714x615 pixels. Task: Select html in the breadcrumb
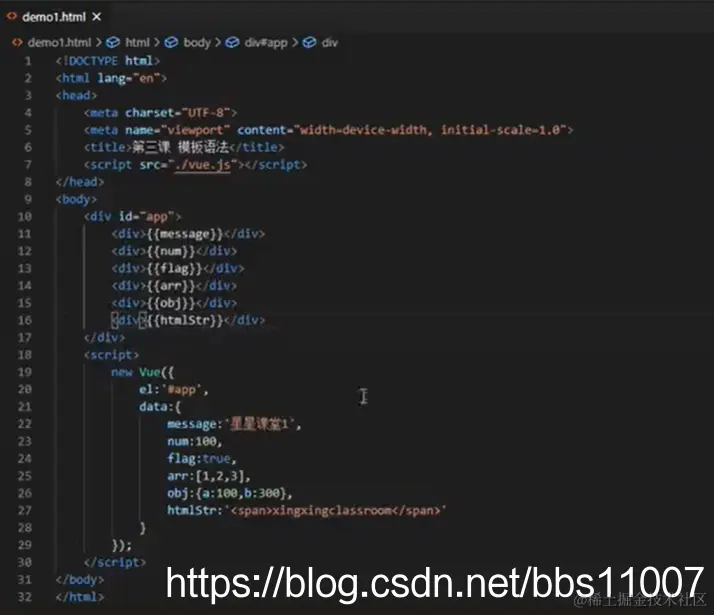pos(137,42)
